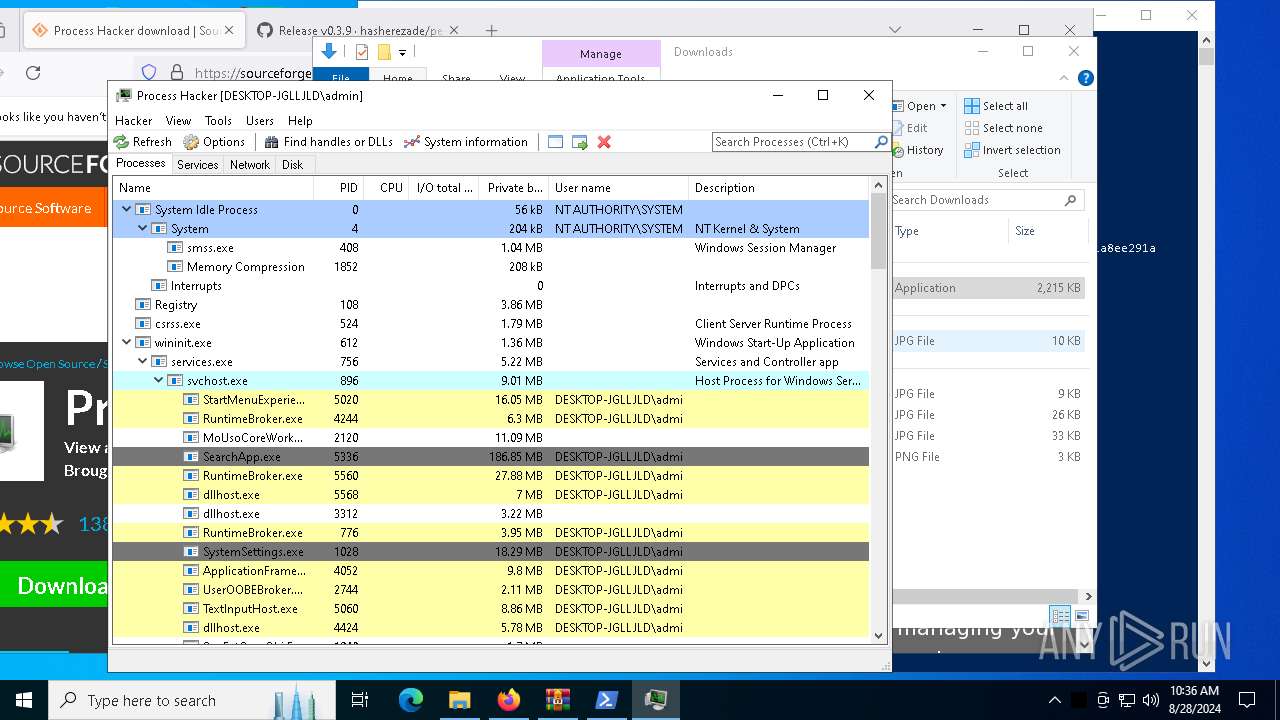
Task: Click Refresh in Process Hacker toolbar
Action: (x=142, y=142)
